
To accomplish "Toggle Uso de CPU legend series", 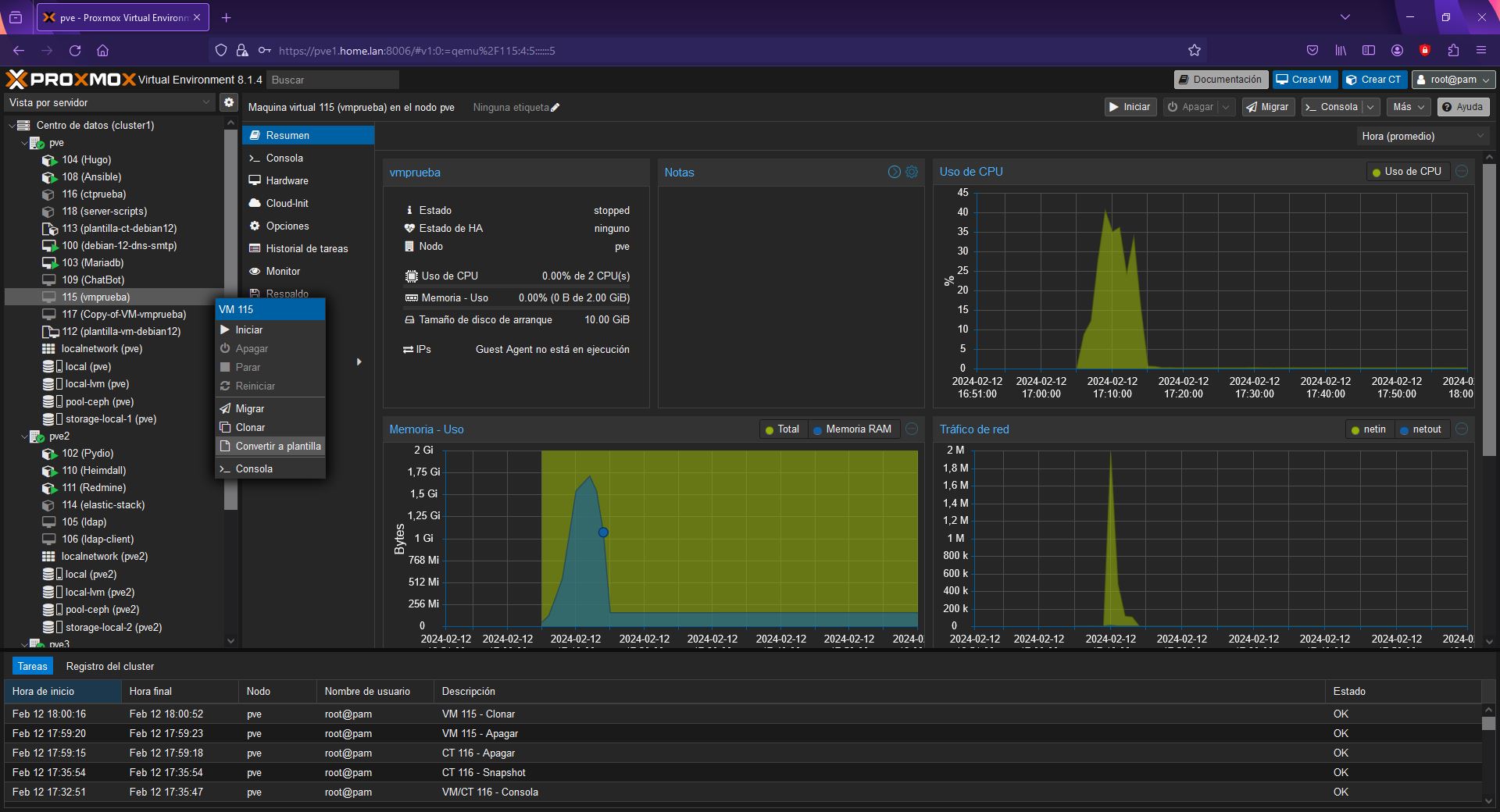I will coord(1406,172).
